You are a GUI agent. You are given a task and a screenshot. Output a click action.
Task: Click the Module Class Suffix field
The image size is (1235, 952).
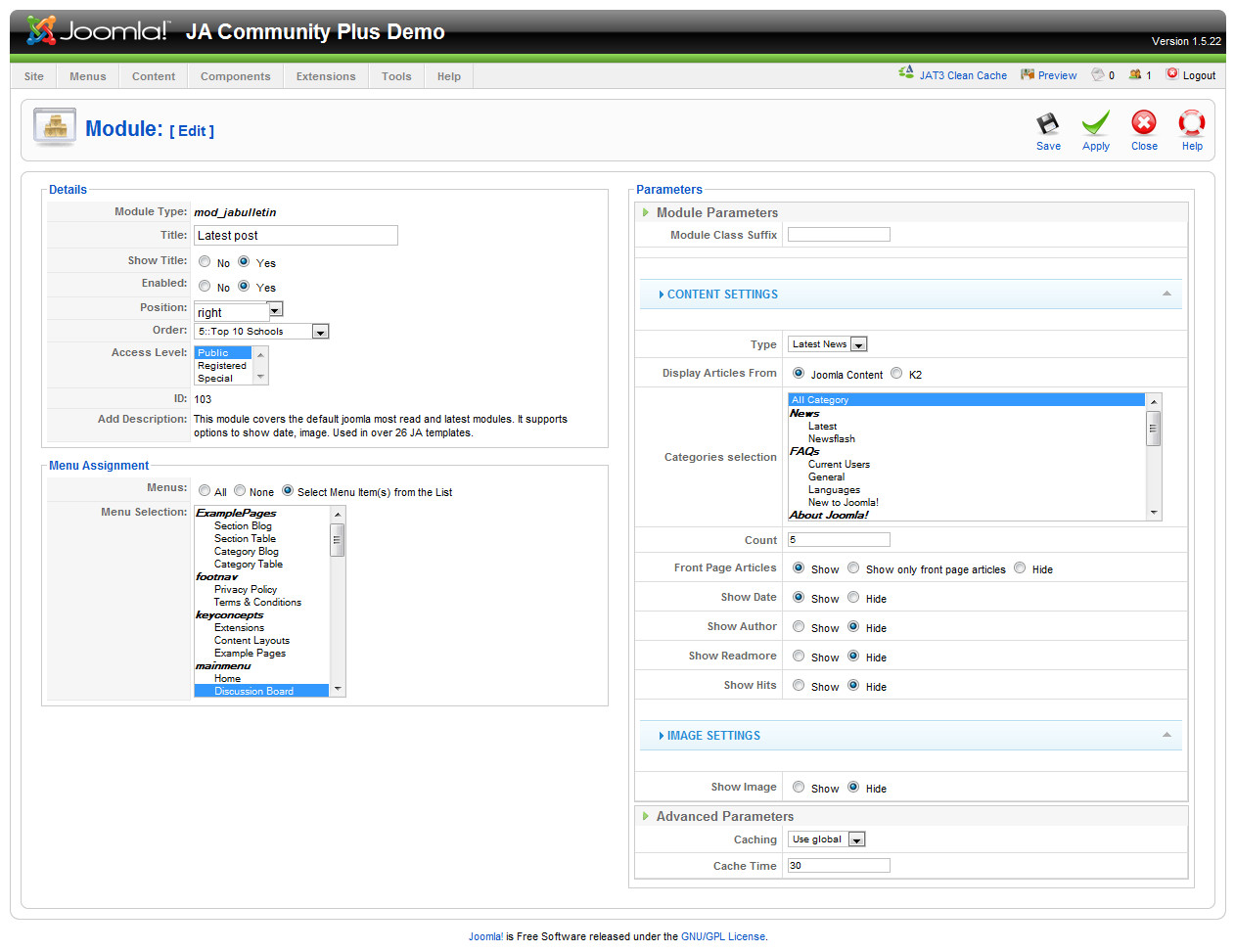tap(839, 235)
